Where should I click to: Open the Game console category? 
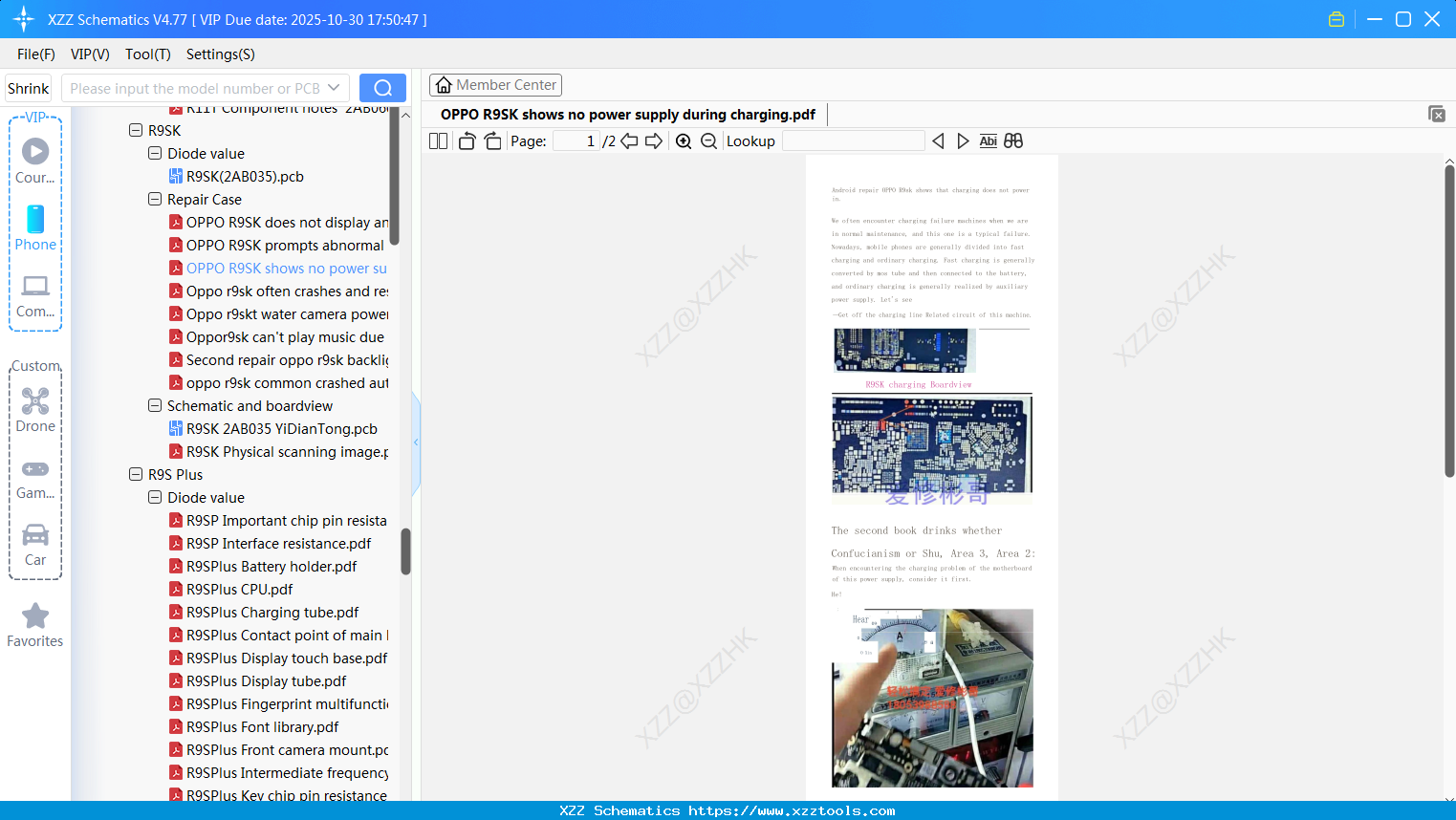pyautogui.click(x=35, y=478)
